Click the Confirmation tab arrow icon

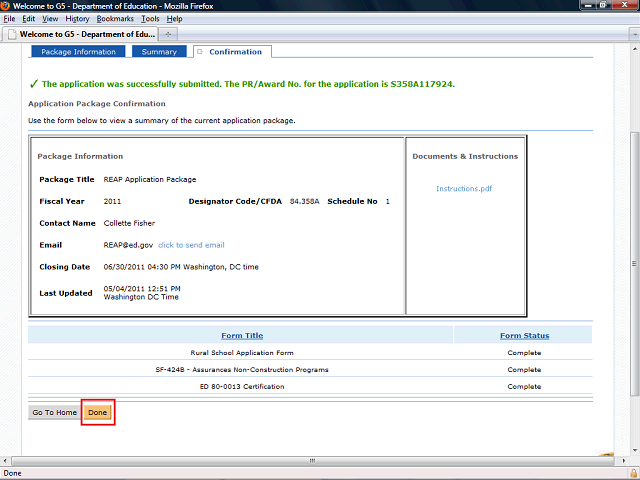[200, 52]
